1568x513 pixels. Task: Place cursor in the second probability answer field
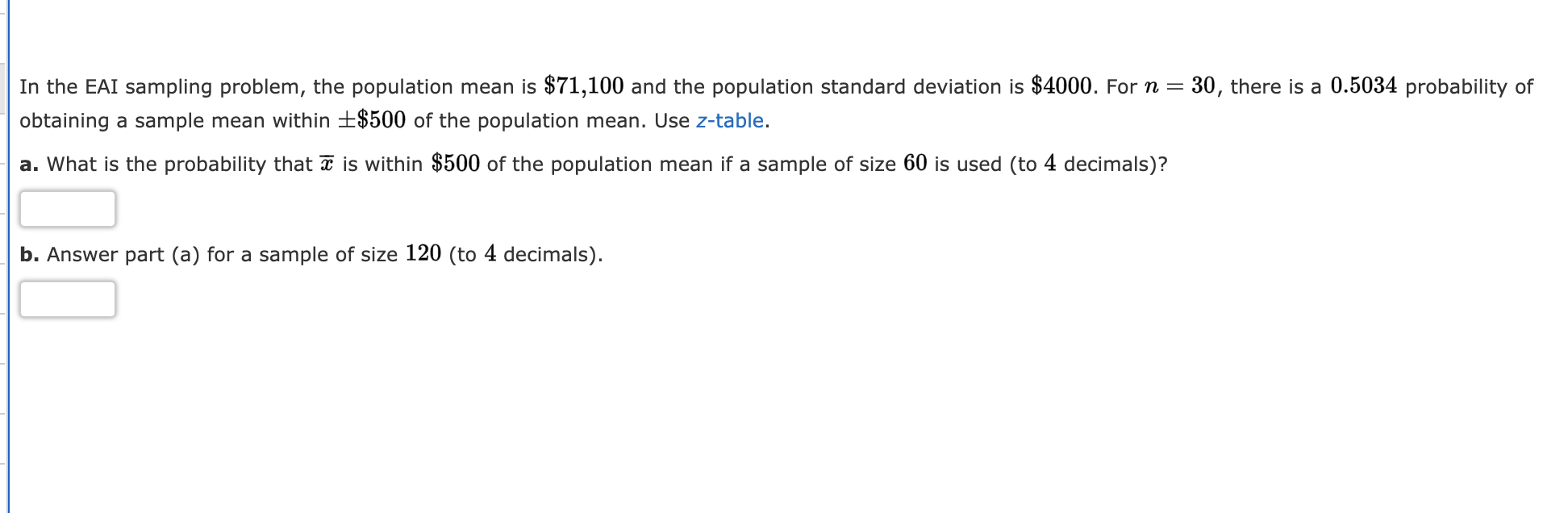pyautogui.click(x=68, y=299)
